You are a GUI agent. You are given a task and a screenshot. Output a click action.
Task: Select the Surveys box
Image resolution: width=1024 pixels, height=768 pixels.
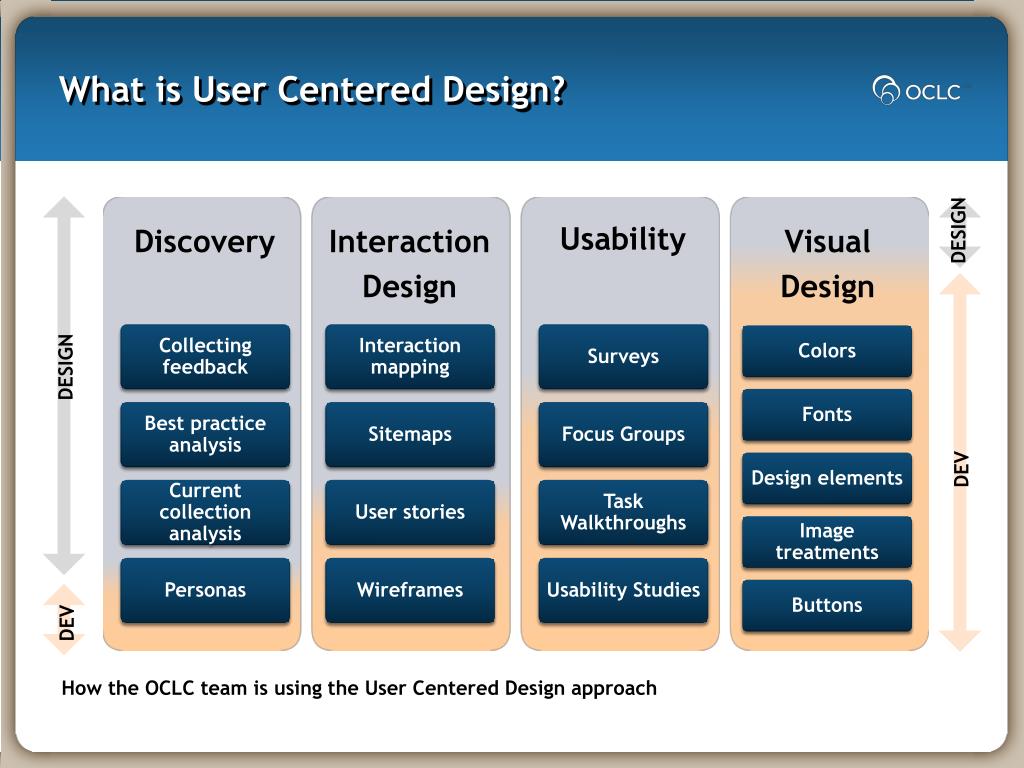pyautogui.click(x=623, y=357)
